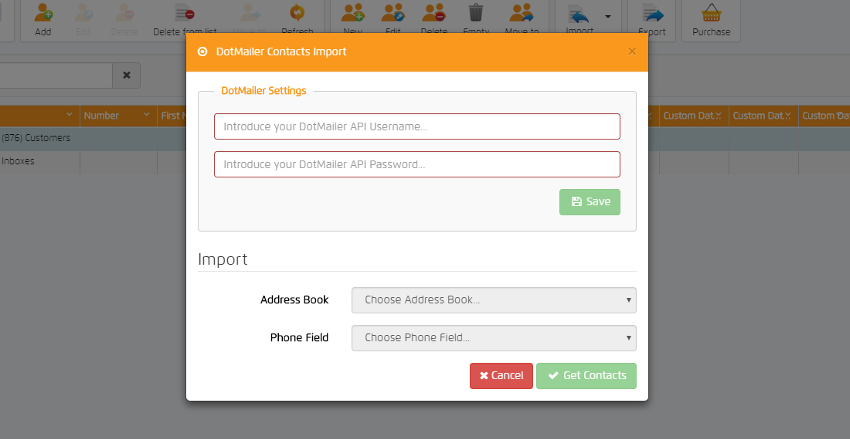The height and width of the screenshot is (439, 850).
Task: Focus the DotMailer API Password field
Action: pos(417,164)
